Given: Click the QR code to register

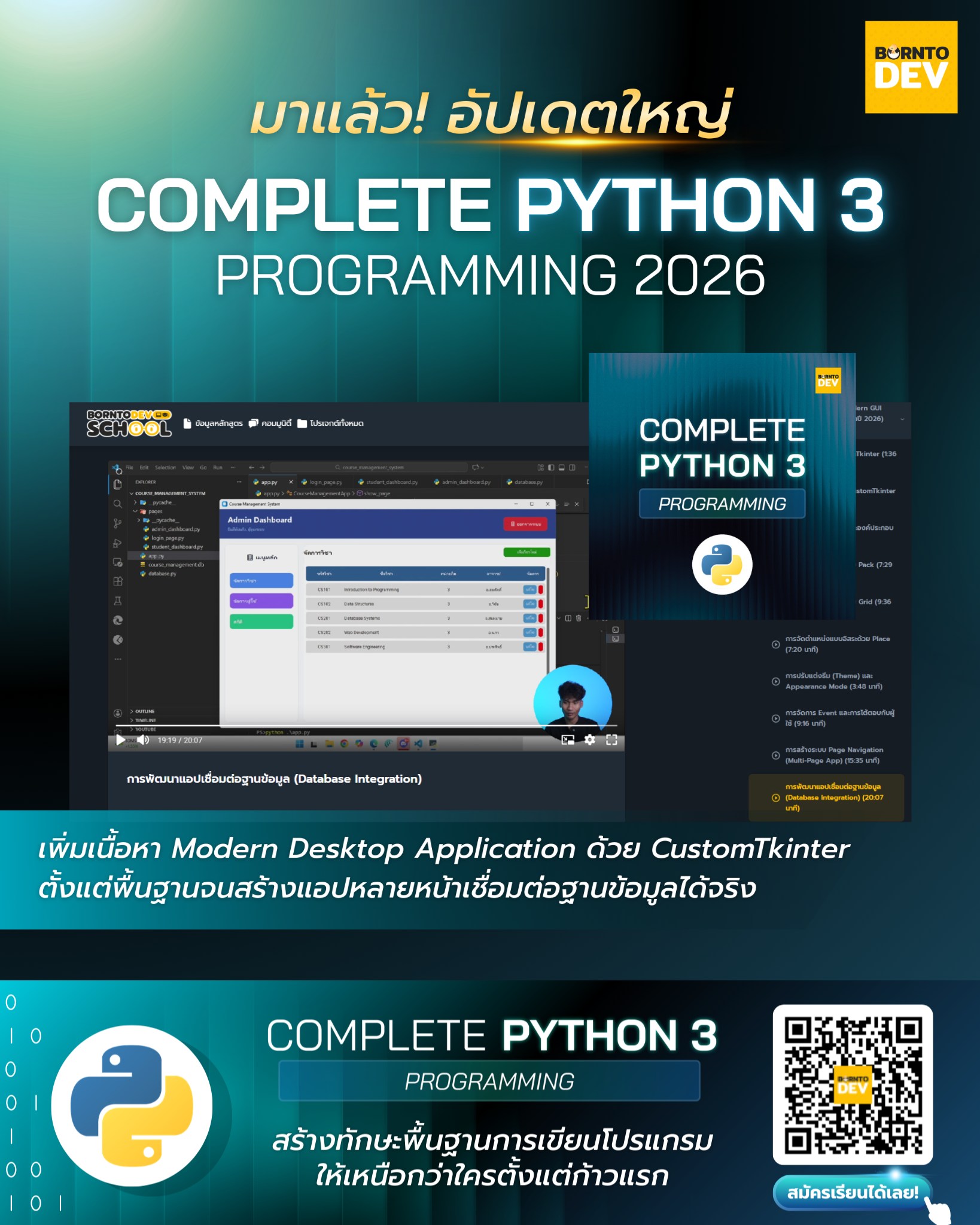Looking at the screenshot, I should (853, 1084).
